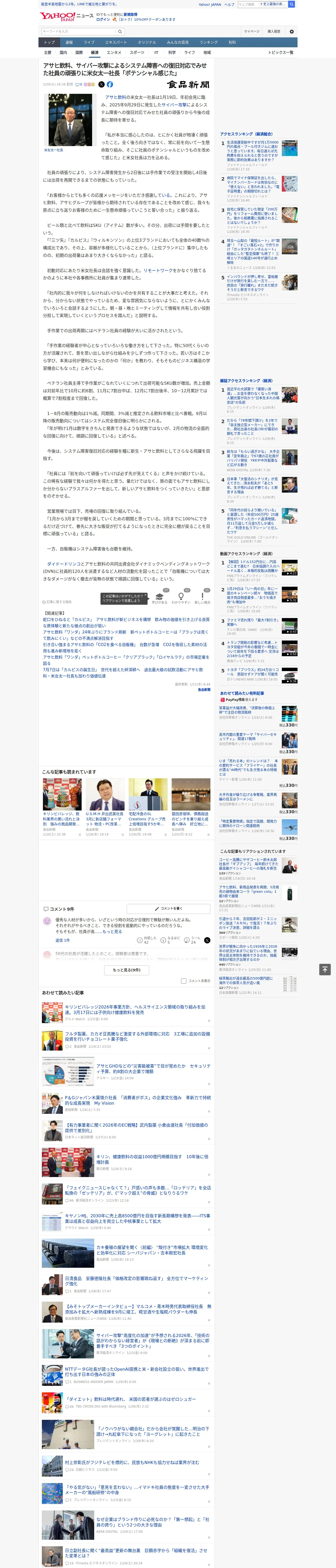Click the 食品新聞 publisher logo
Screen dimensions: 336x1568
coord(188,85)
